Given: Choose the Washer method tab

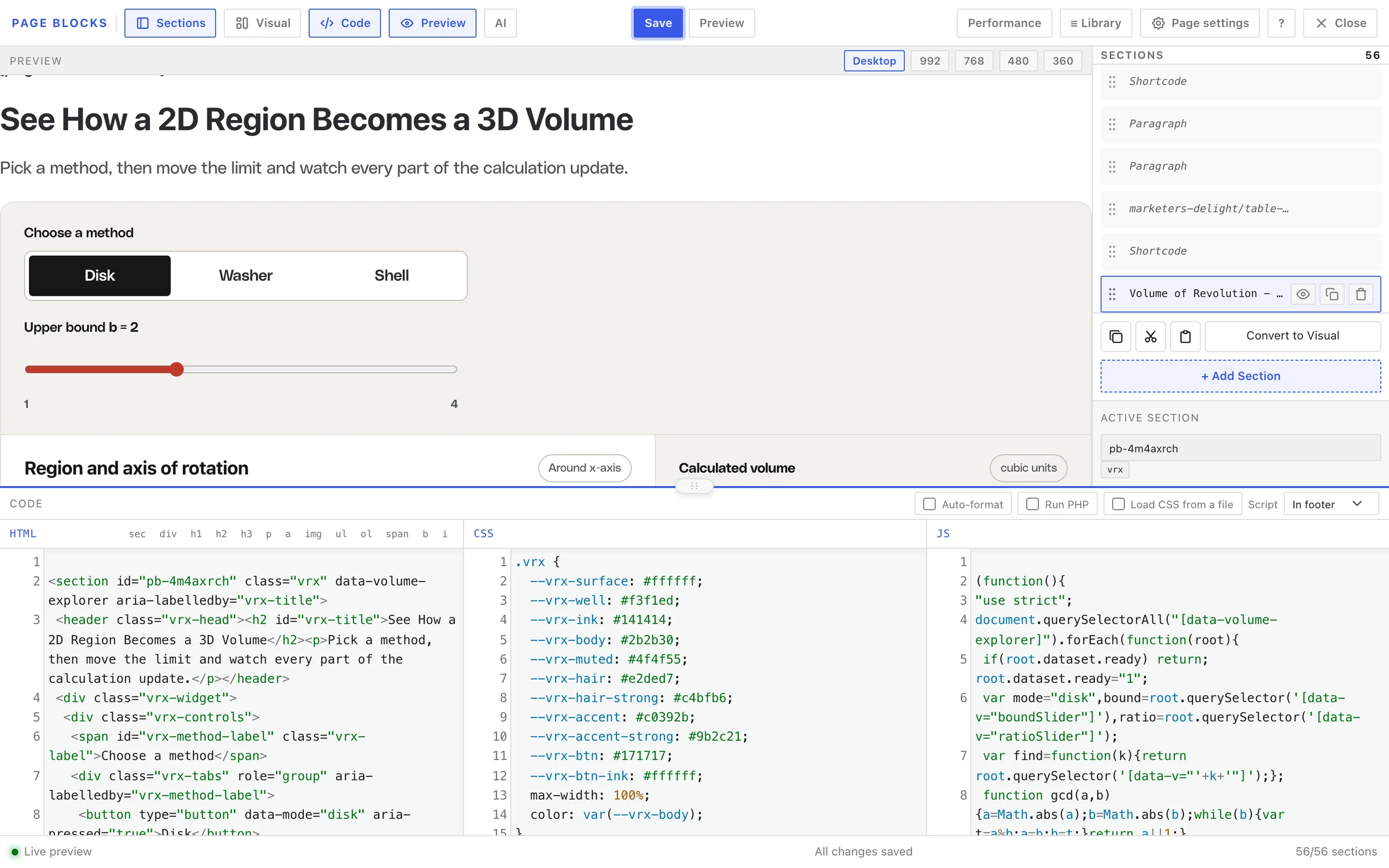Looking at the screenshot, I should tap(245, 275).
